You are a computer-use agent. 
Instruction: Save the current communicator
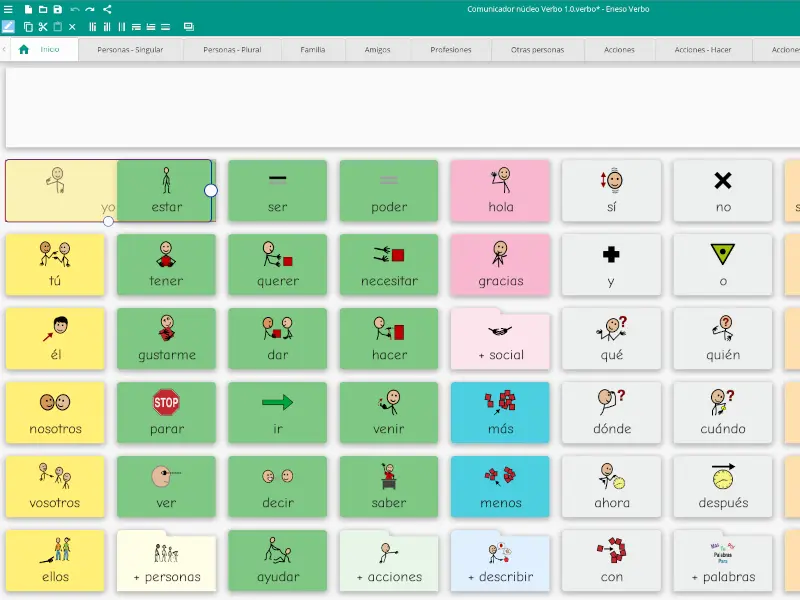[58, 9]
